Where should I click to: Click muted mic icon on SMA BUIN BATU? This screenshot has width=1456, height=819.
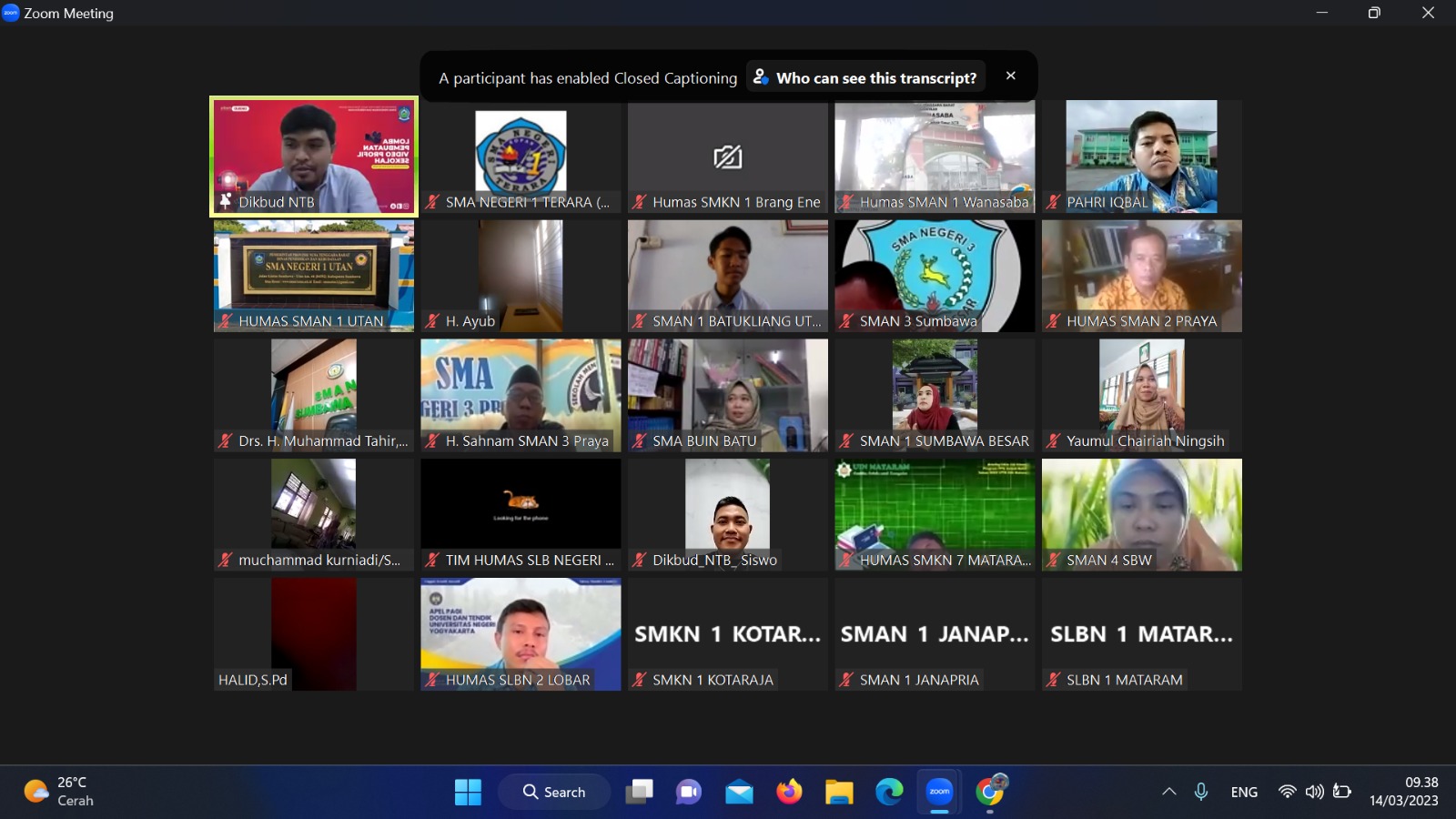tap(640, 441)
